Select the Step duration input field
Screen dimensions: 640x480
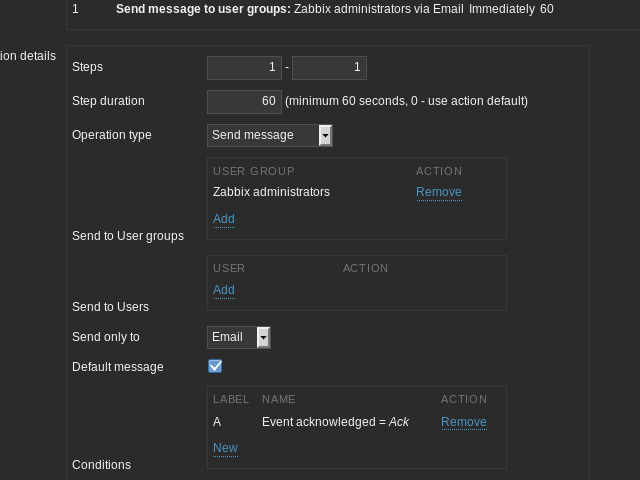coord(244,101)
